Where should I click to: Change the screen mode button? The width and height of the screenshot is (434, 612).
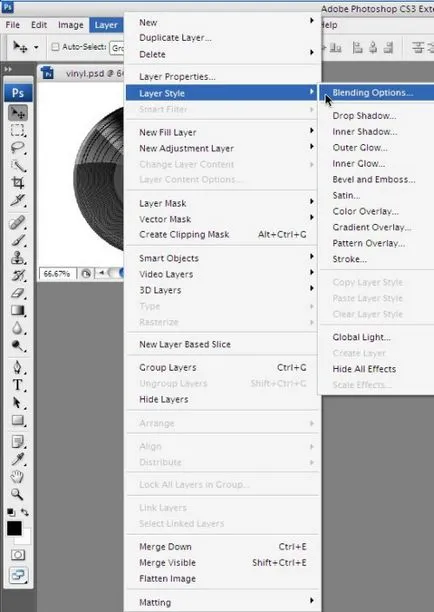(18, 575)
